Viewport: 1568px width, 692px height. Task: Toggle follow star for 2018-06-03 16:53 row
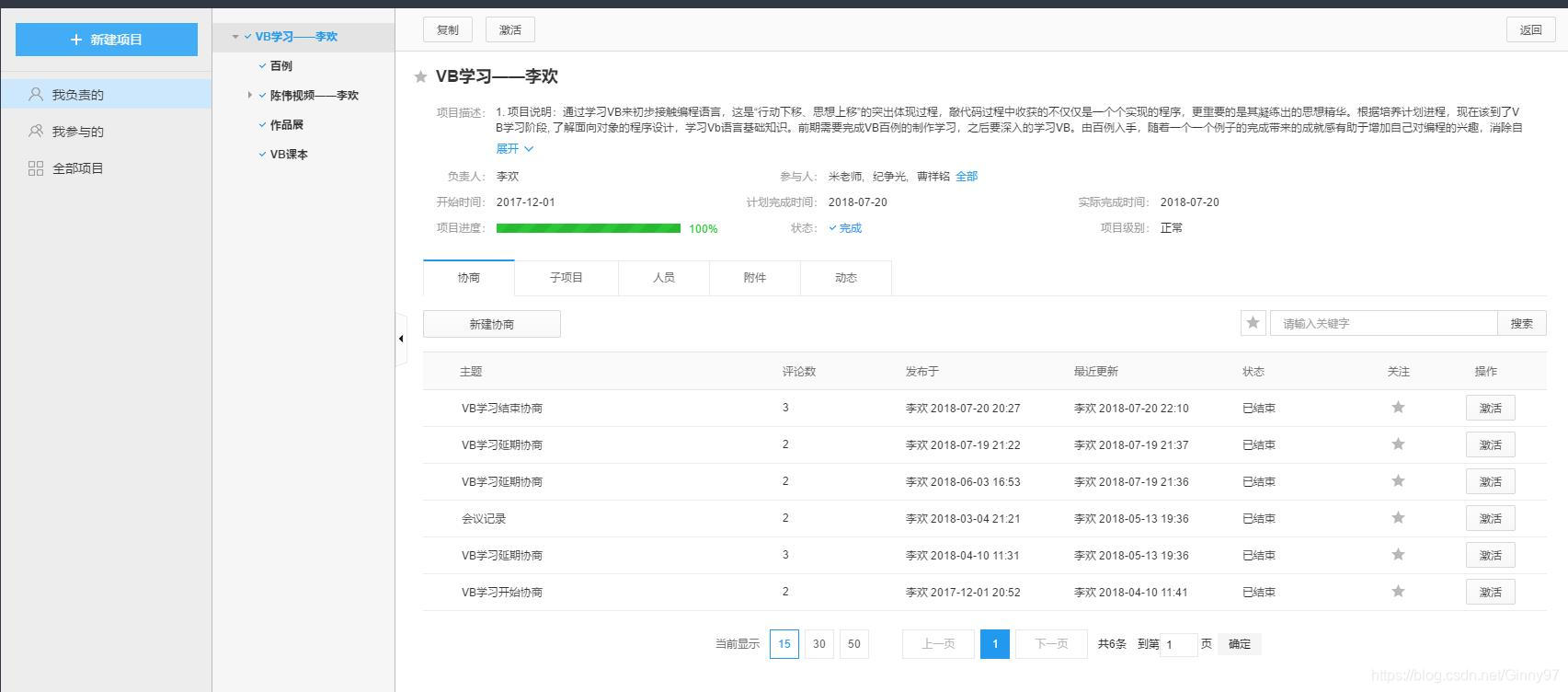[1398, 481]
